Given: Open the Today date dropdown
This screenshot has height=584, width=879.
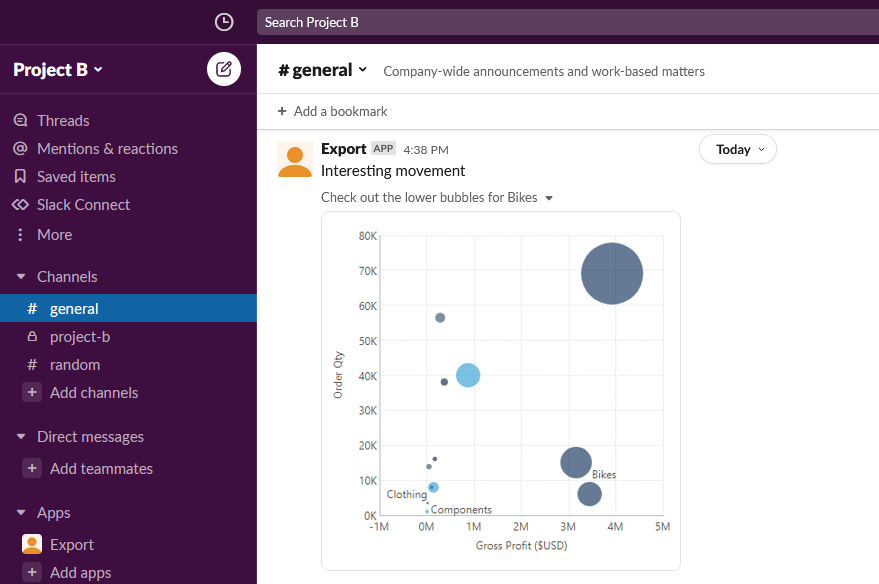Looking at the screenshot, I should pyautogui.click(x=738, y=149).
